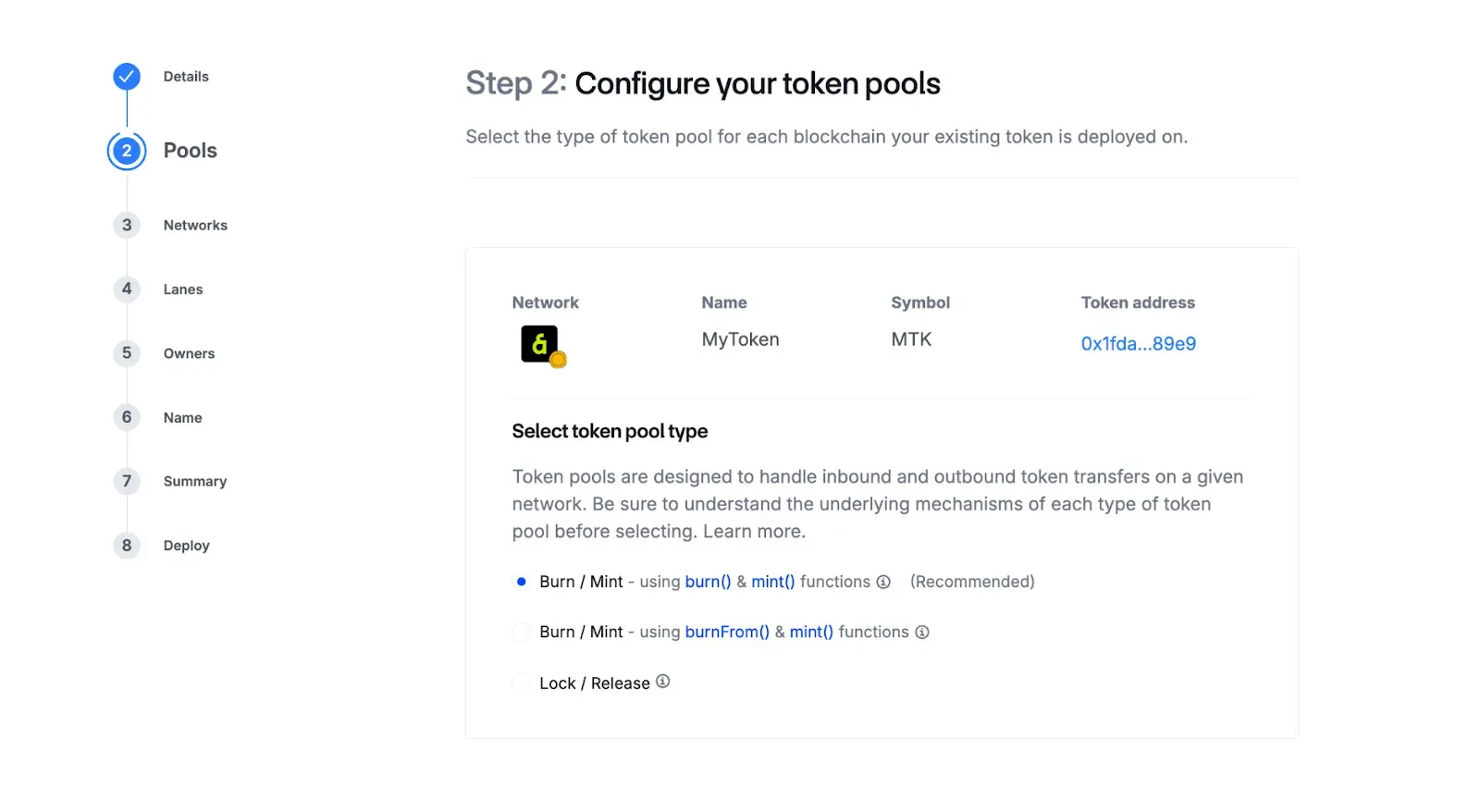Open the token address 0x1fda...89e9 link
1480x812 pixels.
1138,344
